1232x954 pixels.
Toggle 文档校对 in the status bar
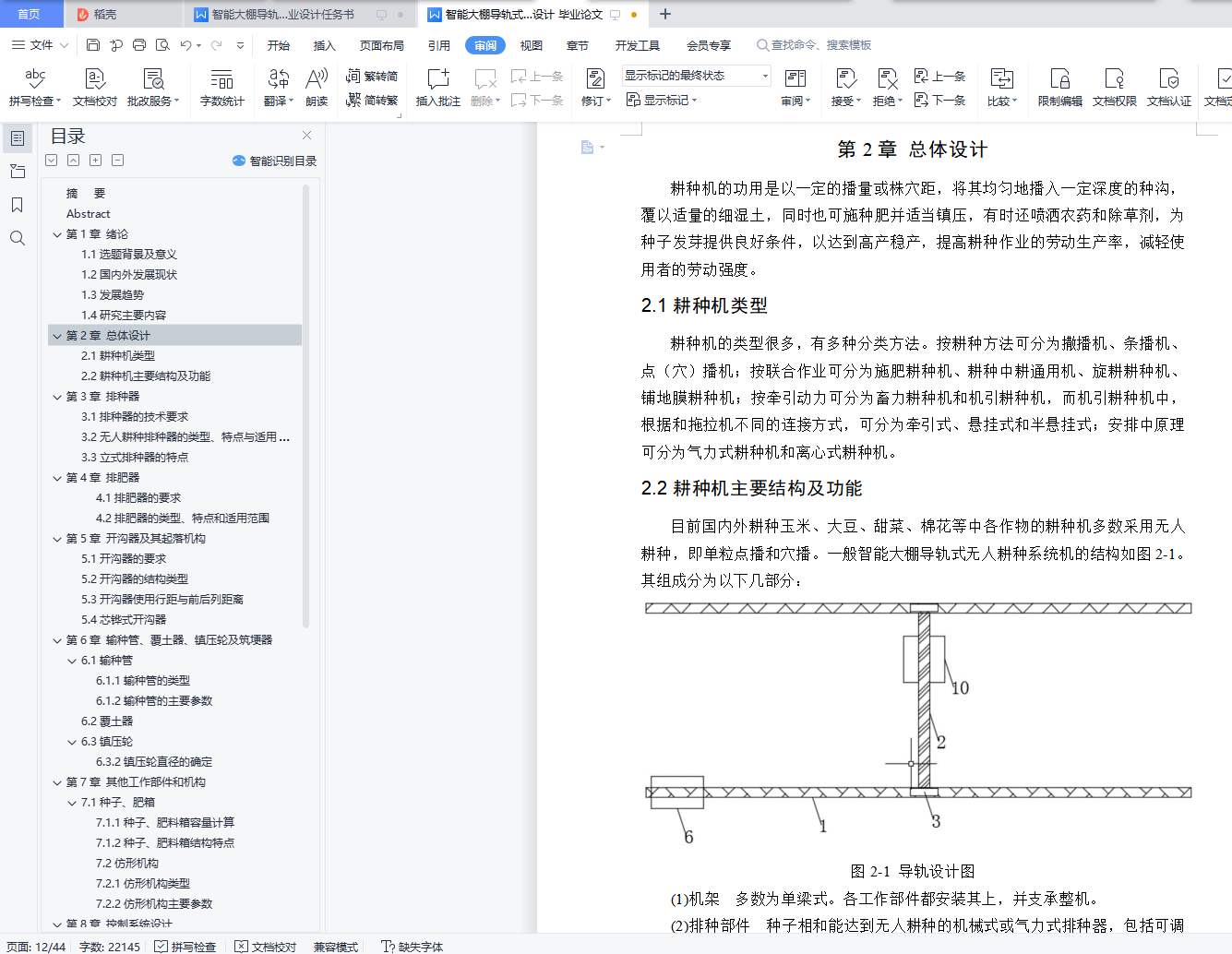tap(266, 947)
